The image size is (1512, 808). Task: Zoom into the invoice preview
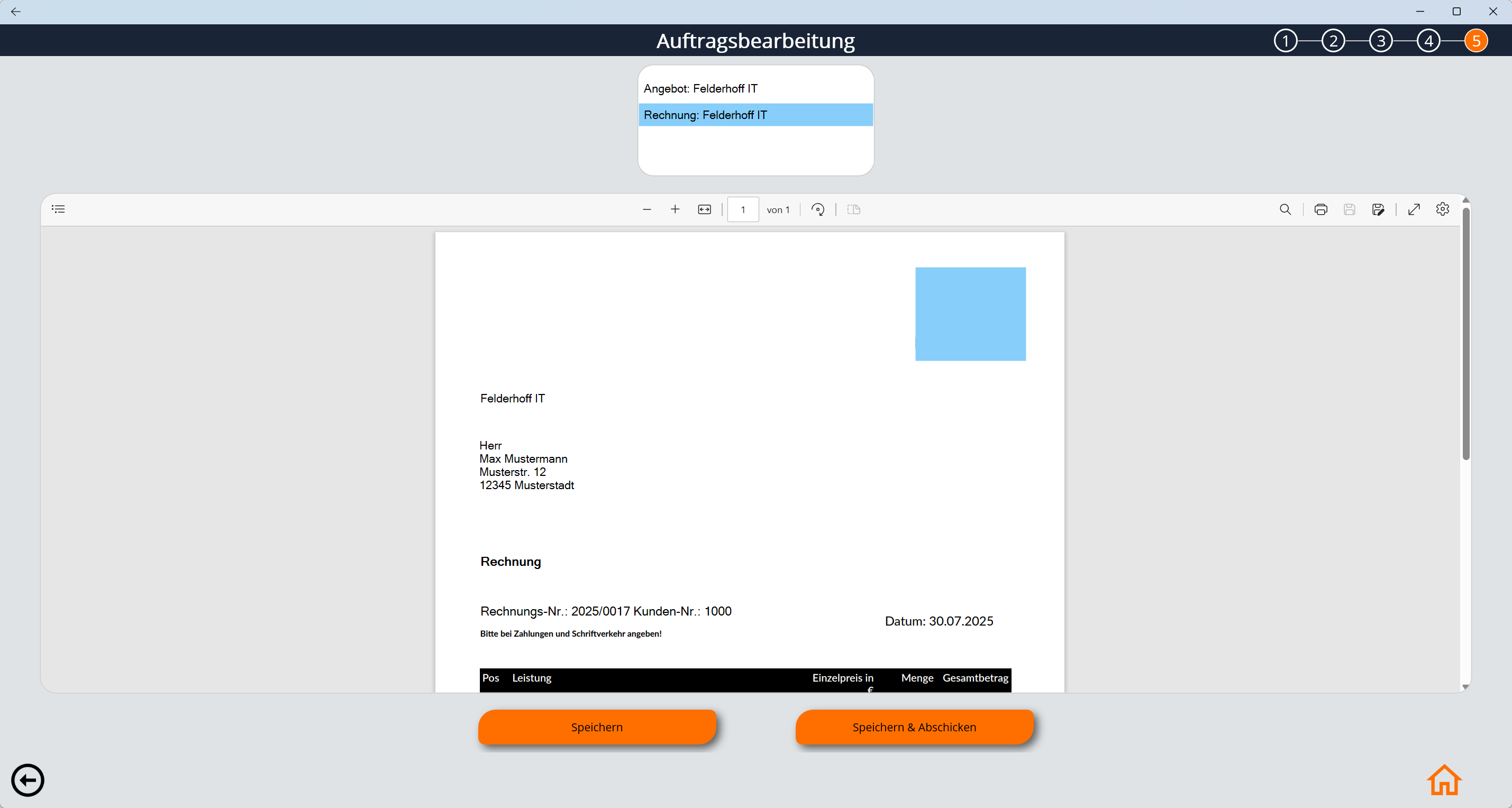(x=675, y=209)
